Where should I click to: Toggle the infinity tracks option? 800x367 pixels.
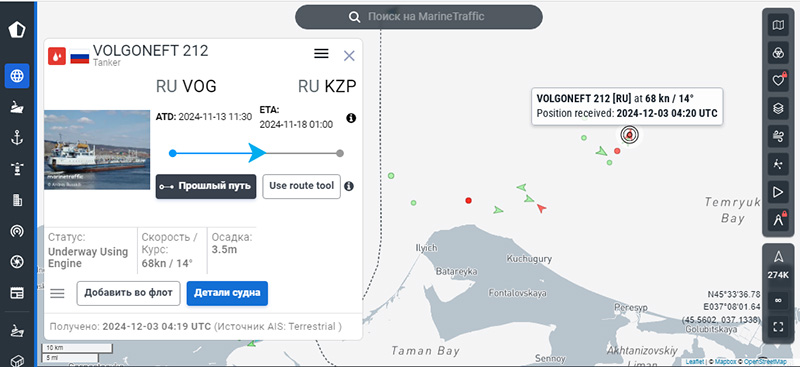[x=778, y=301]
